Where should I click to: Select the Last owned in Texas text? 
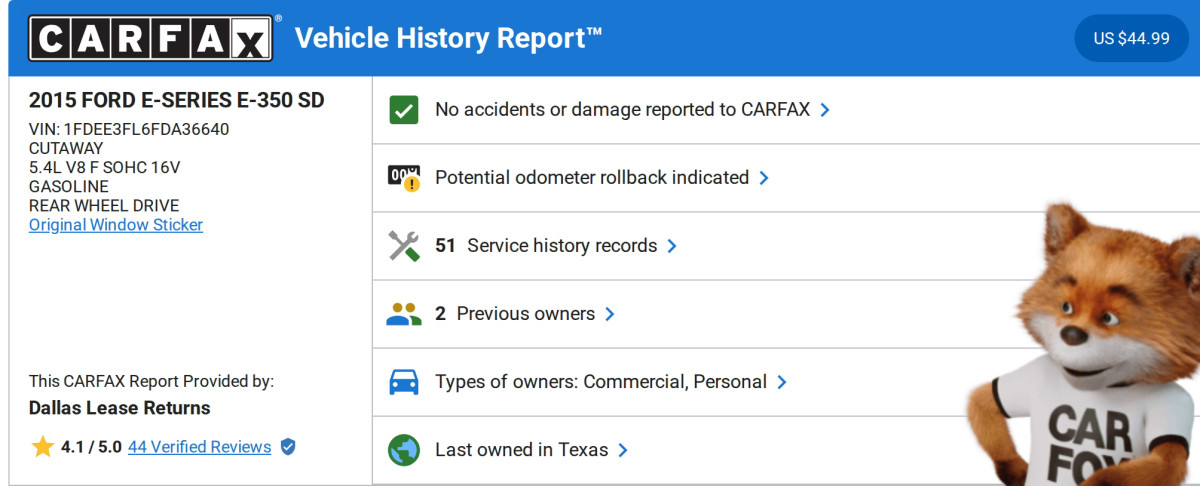tap(521, 450)
